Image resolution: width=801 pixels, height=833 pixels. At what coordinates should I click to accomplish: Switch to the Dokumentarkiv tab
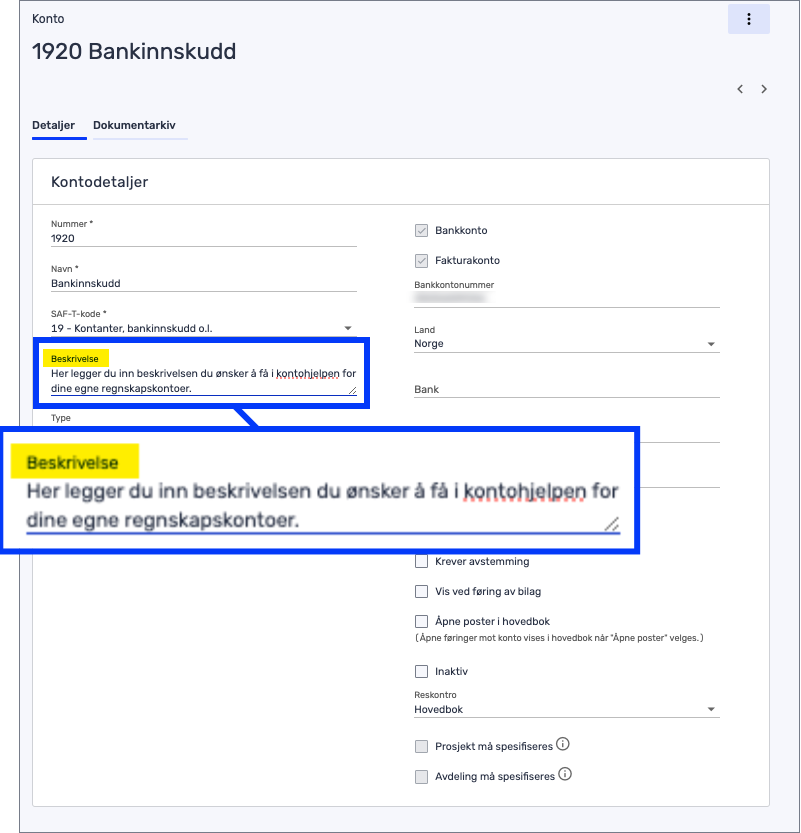click(134, 126)
